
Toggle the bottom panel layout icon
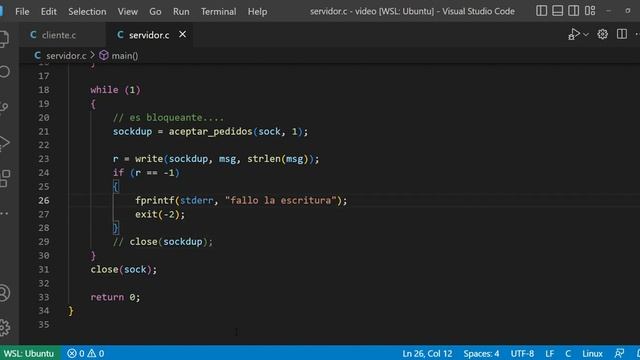pos(557,11)
